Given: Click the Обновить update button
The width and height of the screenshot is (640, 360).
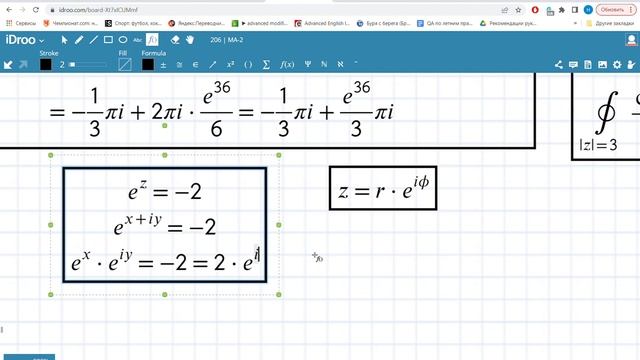Looking at the screenshot, I should 616,10.
